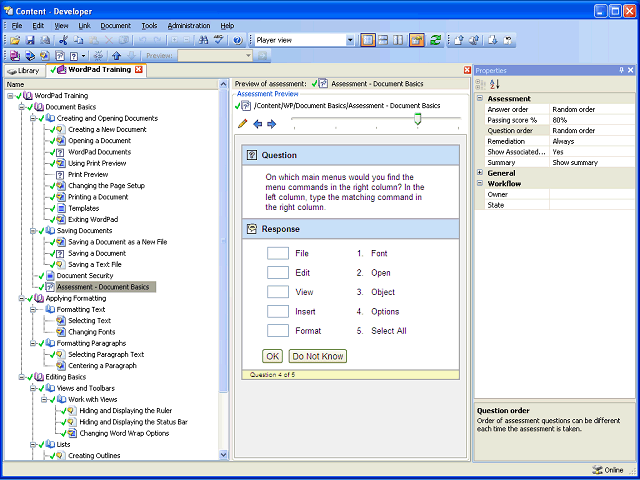
Task: Click the Remediation Always property value
Action: click(x=592, y=141)
